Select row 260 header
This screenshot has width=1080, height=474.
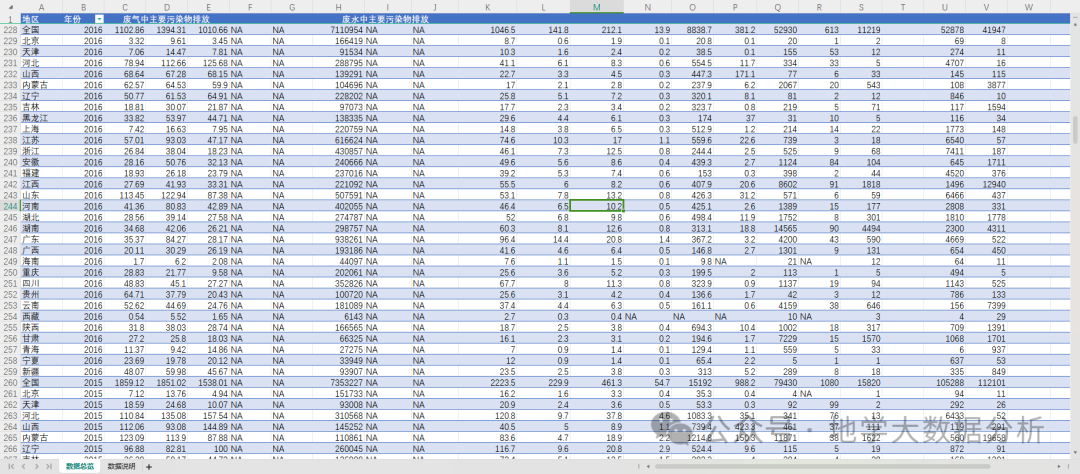pyautogui.click(x=10, y=382)
